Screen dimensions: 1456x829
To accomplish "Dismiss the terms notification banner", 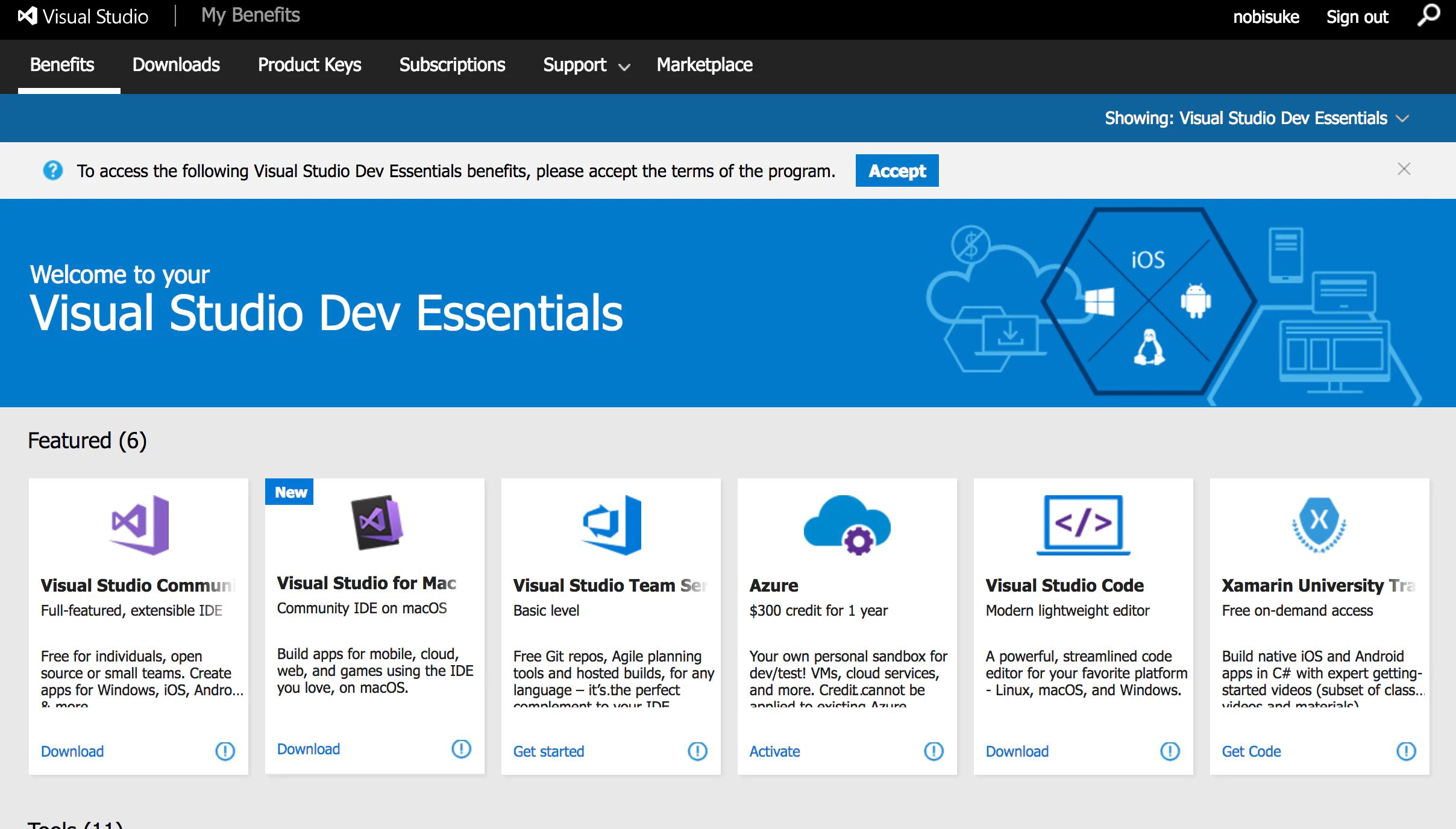I will point(1404,169).
